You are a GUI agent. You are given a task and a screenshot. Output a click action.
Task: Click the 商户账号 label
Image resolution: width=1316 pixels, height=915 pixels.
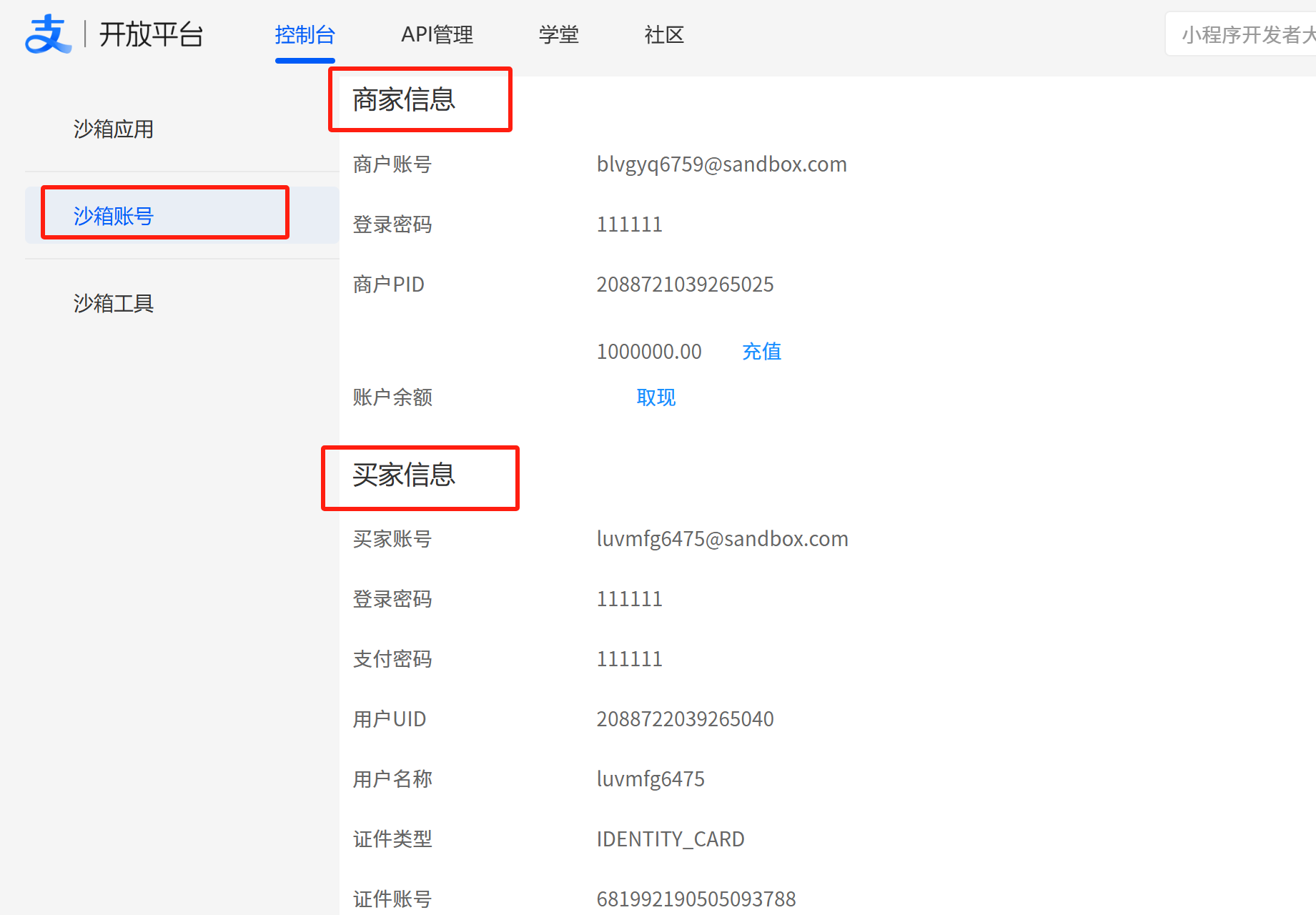pos(392,164)
